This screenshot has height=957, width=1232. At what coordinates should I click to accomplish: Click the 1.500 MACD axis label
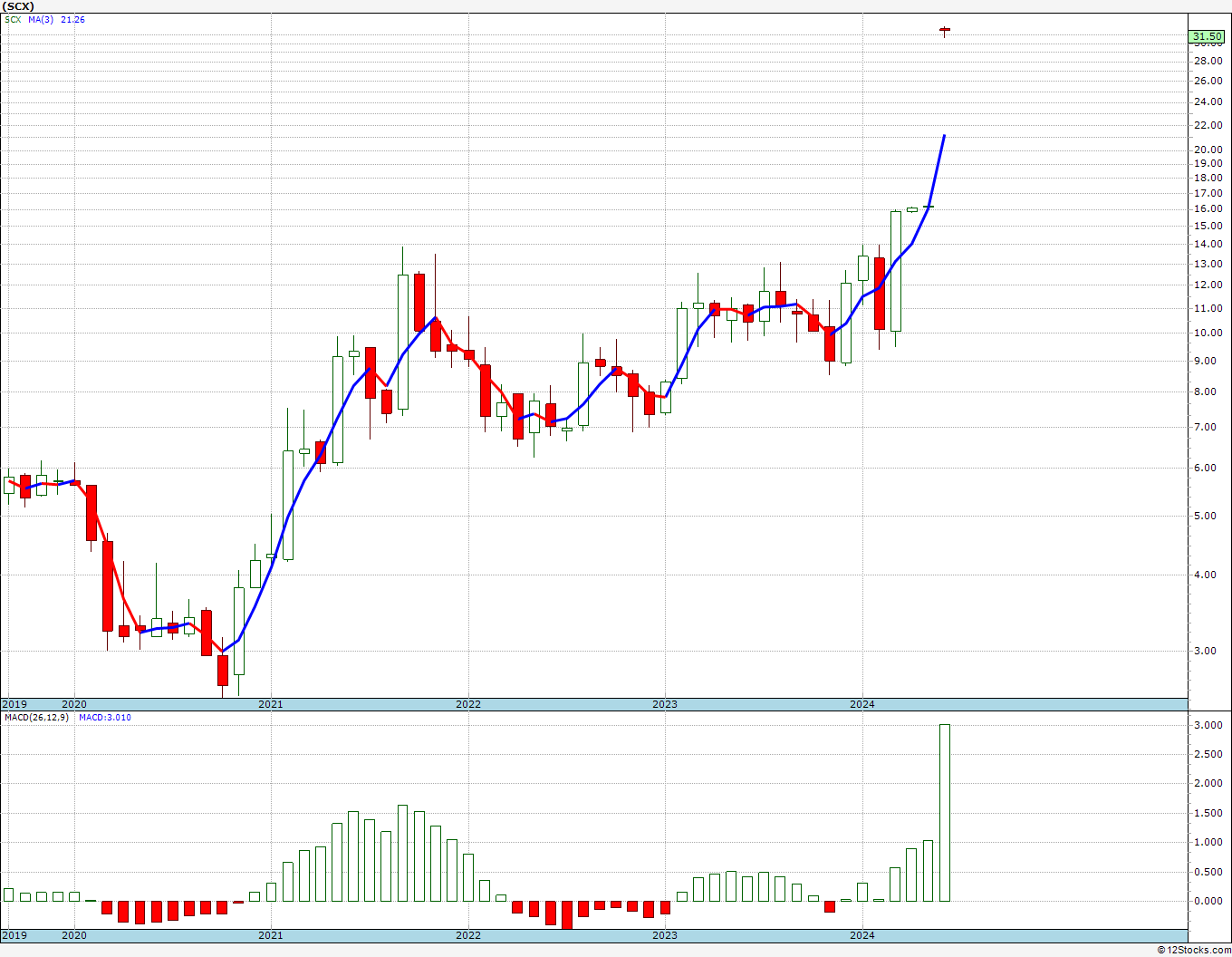(1208, 814)
